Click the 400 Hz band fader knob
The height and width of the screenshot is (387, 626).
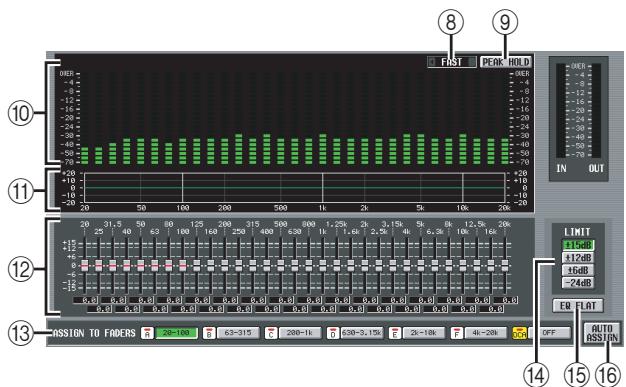267,266
